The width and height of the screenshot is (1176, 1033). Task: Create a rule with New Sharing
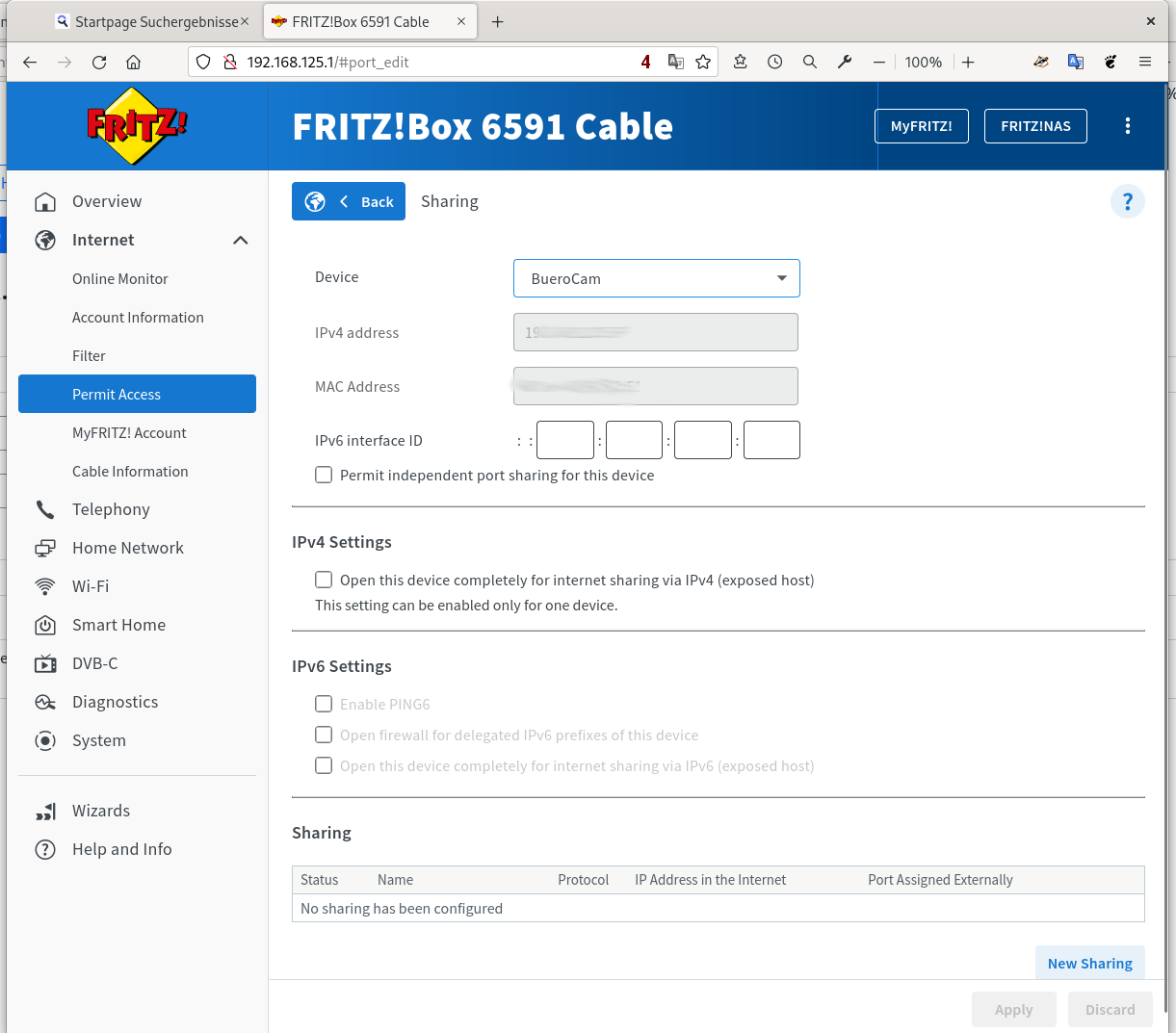coord(1089,963)
